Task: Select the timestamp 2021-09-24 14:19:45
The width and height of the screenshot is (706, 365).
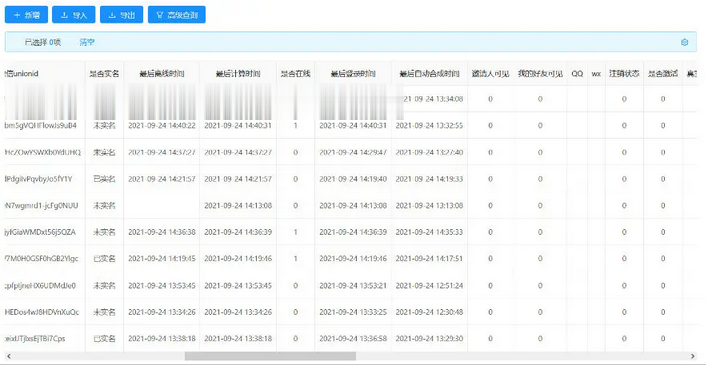Action: coord(162,259)
